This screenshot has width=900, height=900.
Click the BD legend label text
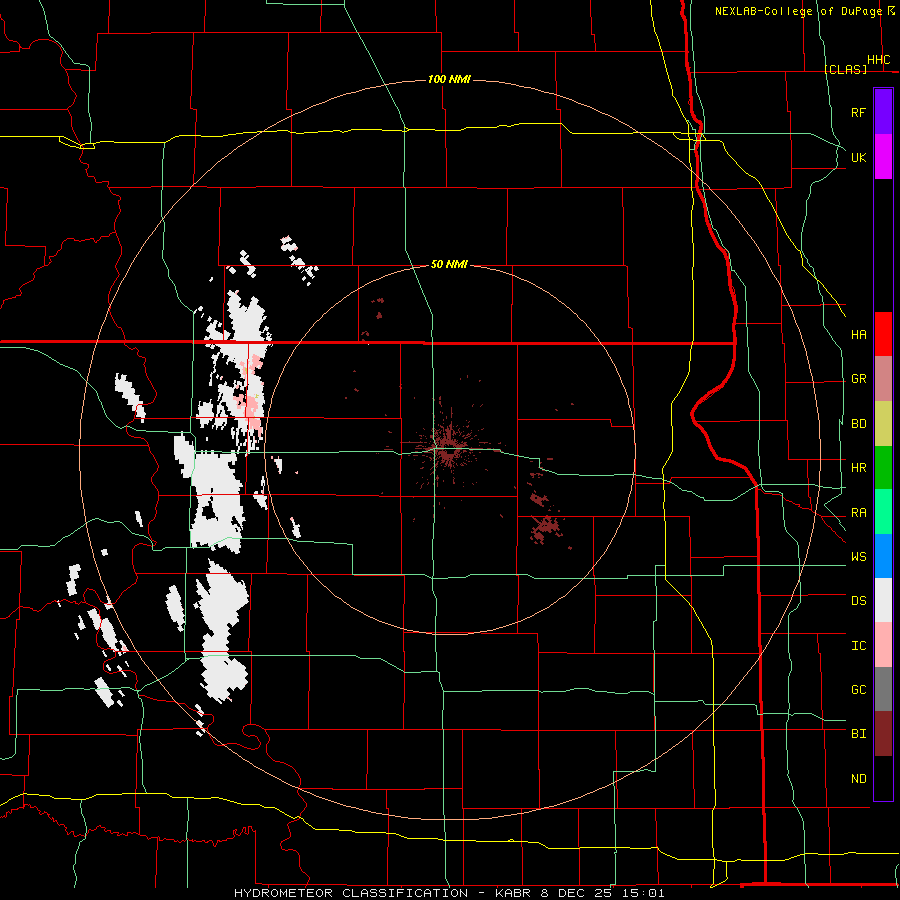point(858,424)
